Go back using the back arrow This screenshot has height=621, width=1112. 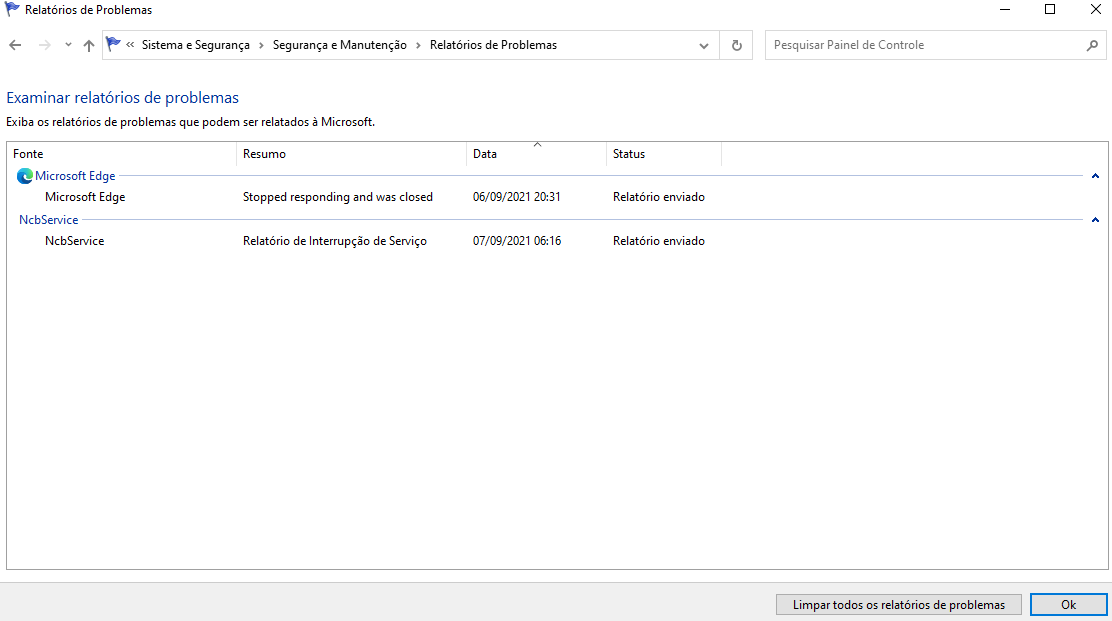[15, 45]
